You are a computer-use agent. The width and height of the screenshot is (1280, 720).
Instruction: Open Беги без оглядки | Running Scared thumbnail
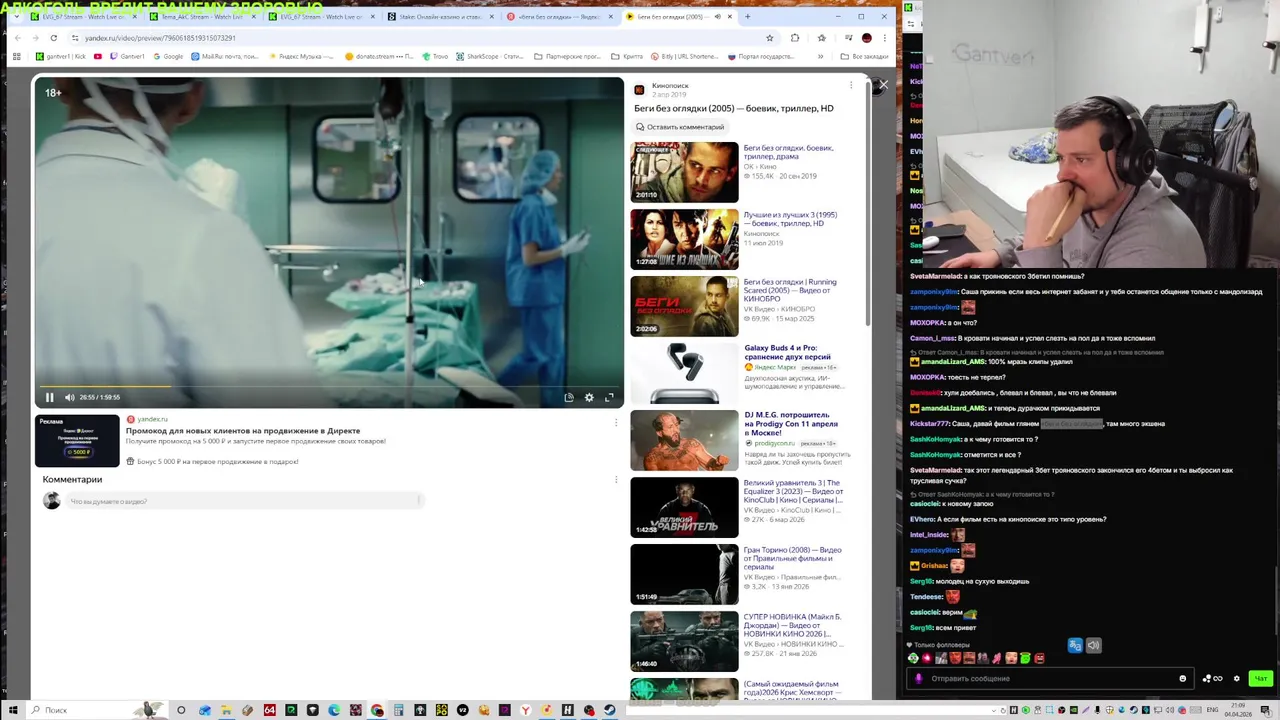coord(684,306)
